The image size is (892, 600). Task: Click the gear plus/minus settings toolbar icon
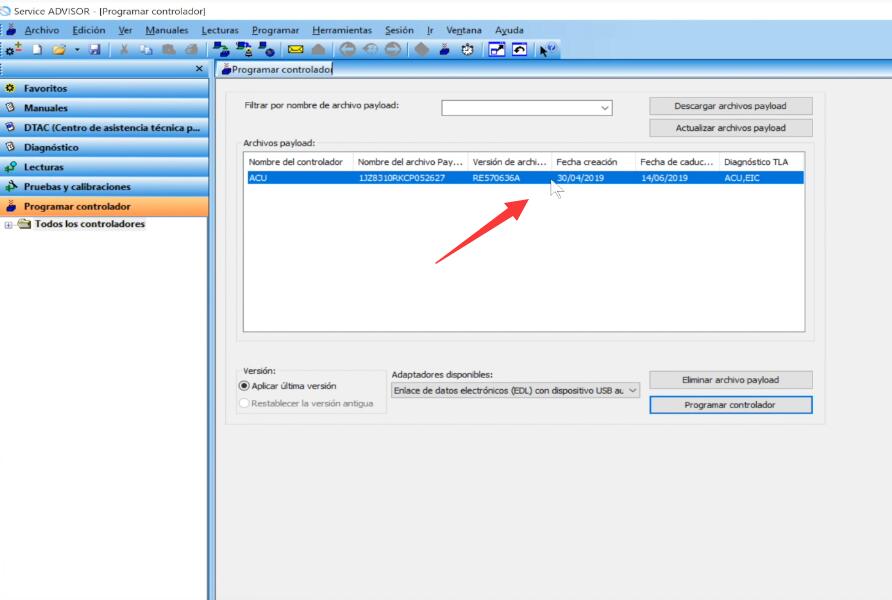pyautogui.click(x=13, y=49)
